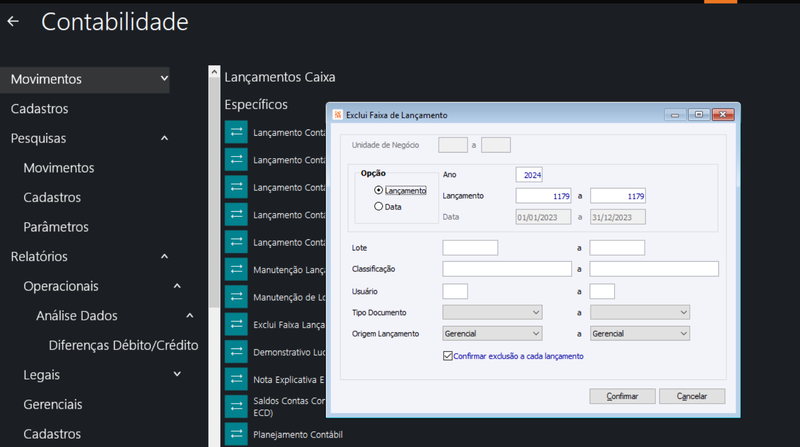
Task: Click the Saldos Contas entry icon
Action: pyautogui.click(x=236, y=407)
